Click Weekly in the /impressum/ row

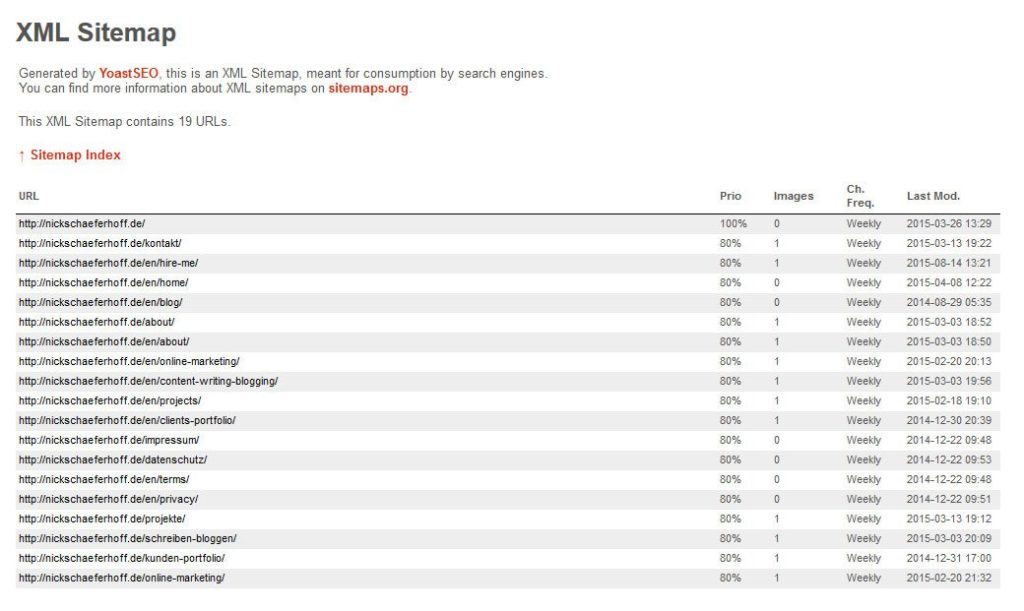click(863, 440)
